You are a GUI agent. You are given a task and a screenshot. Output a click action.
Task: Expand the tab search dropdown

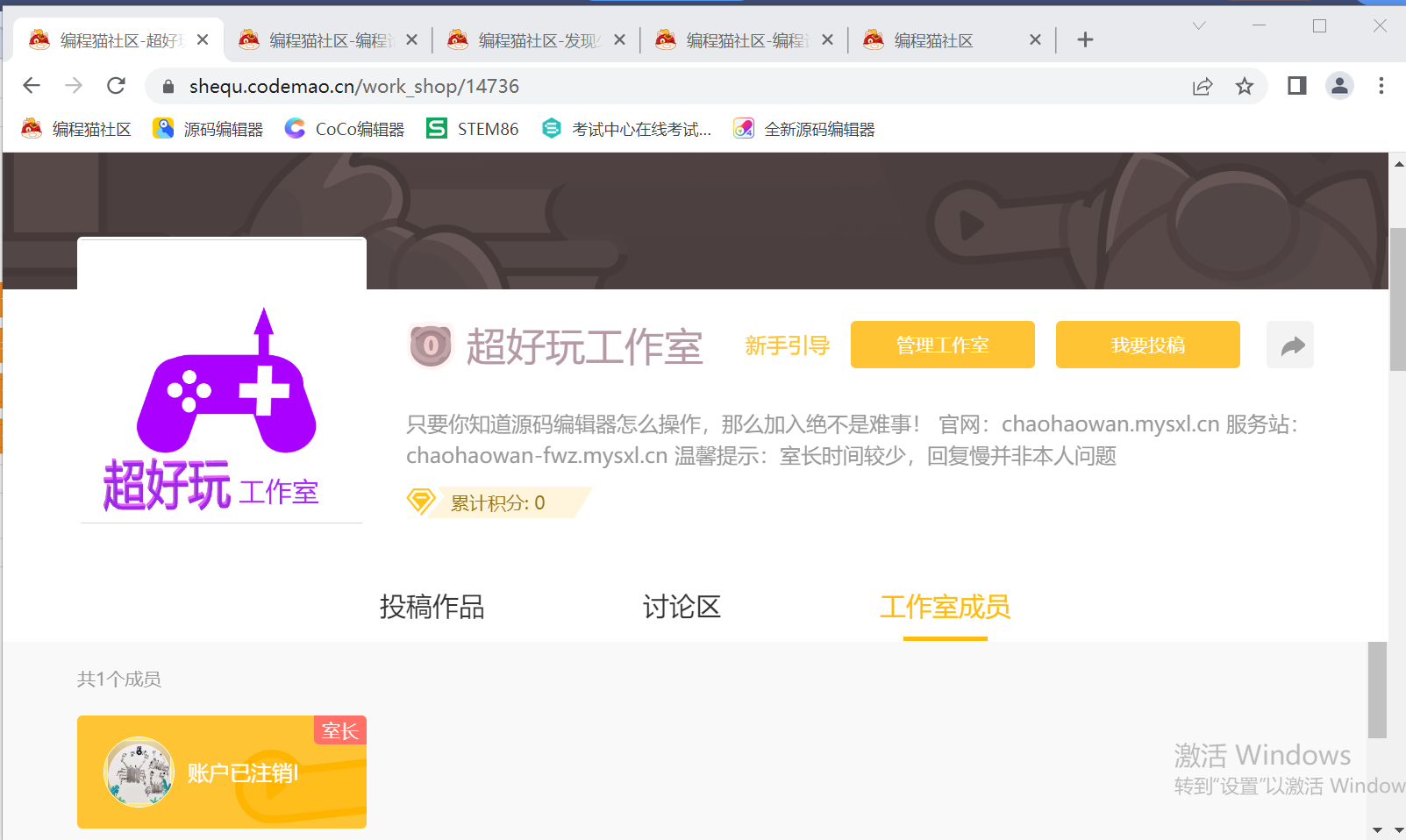click(x=1199, y=25)
